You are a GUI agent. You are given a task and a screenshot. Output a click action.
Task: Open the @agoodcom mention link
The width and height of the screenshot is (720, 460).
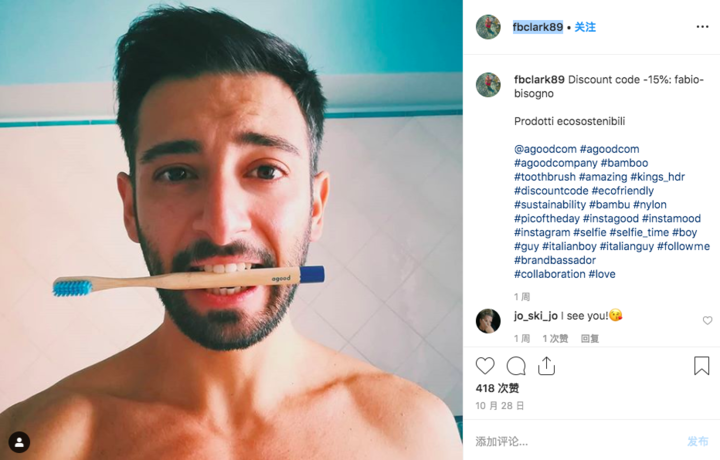coord(545,149)
